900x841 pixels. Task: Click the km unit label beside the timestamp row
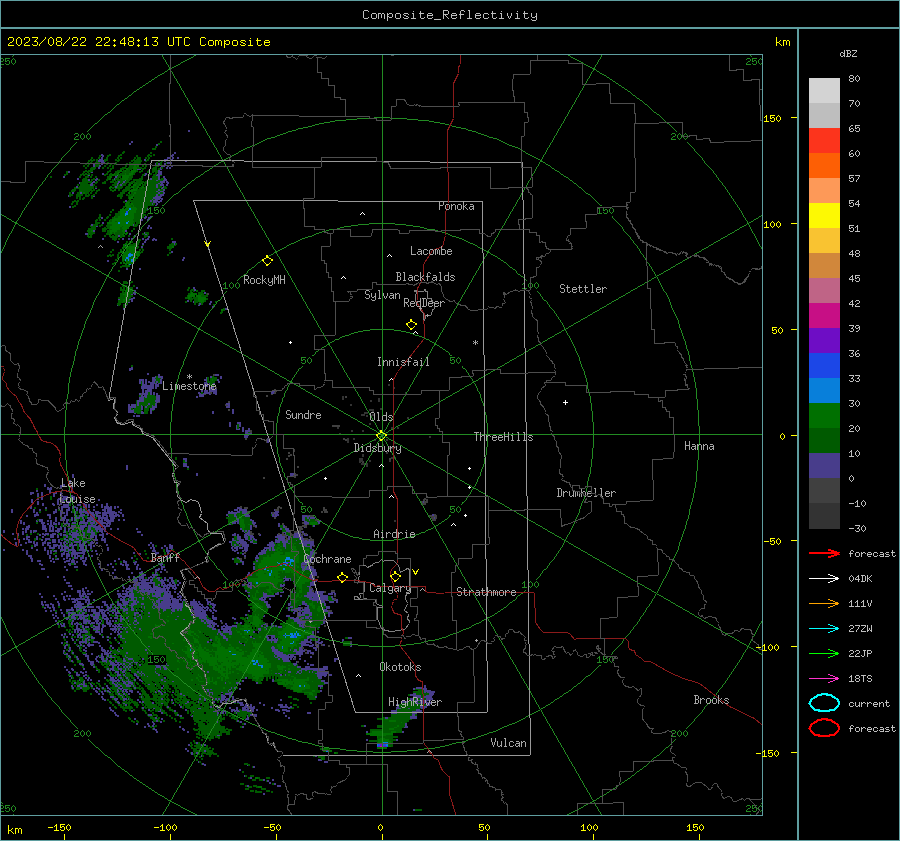[782, 42]
